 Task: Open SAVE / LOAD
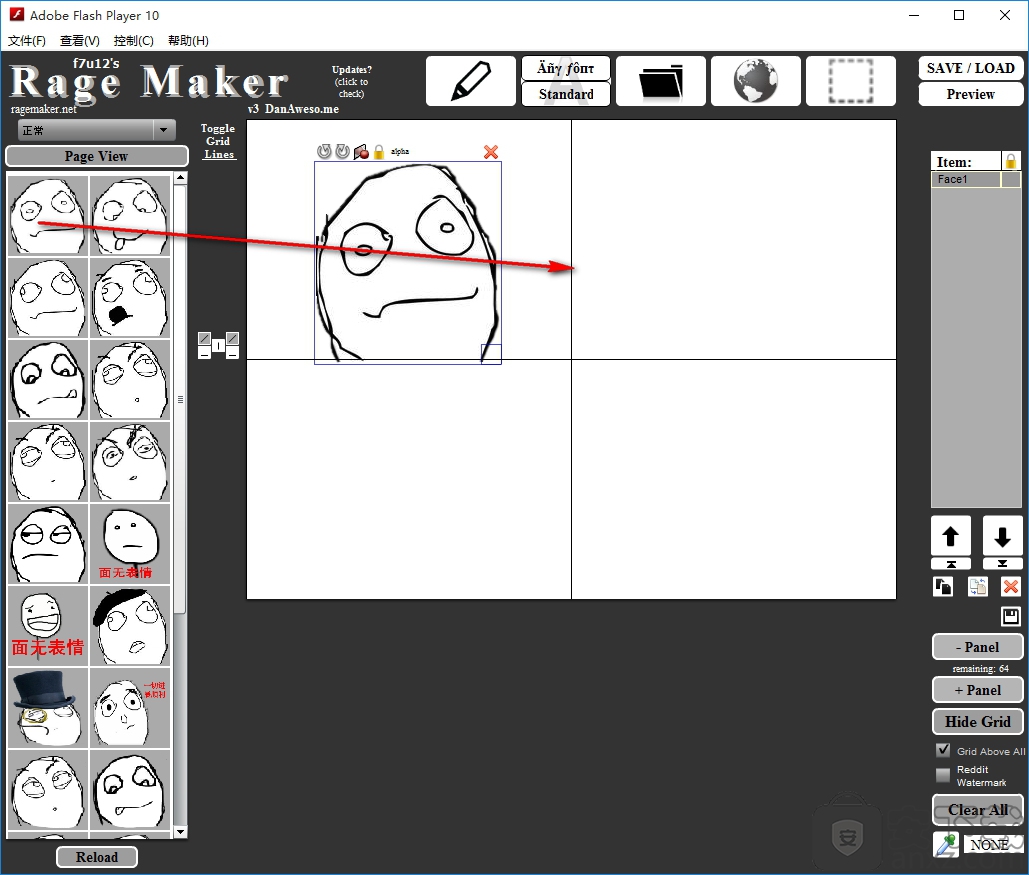[x=971, y=68]
